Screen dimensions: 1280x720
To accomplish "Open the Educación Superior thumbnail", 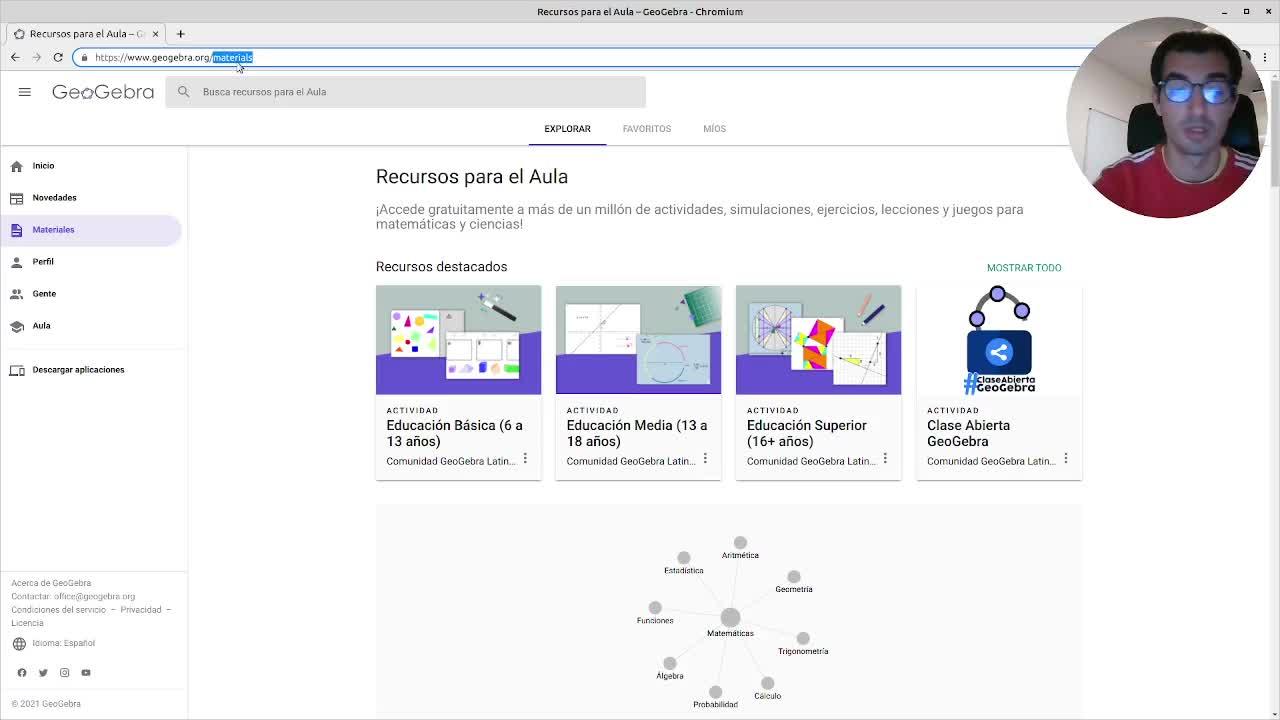I will 818,340.
